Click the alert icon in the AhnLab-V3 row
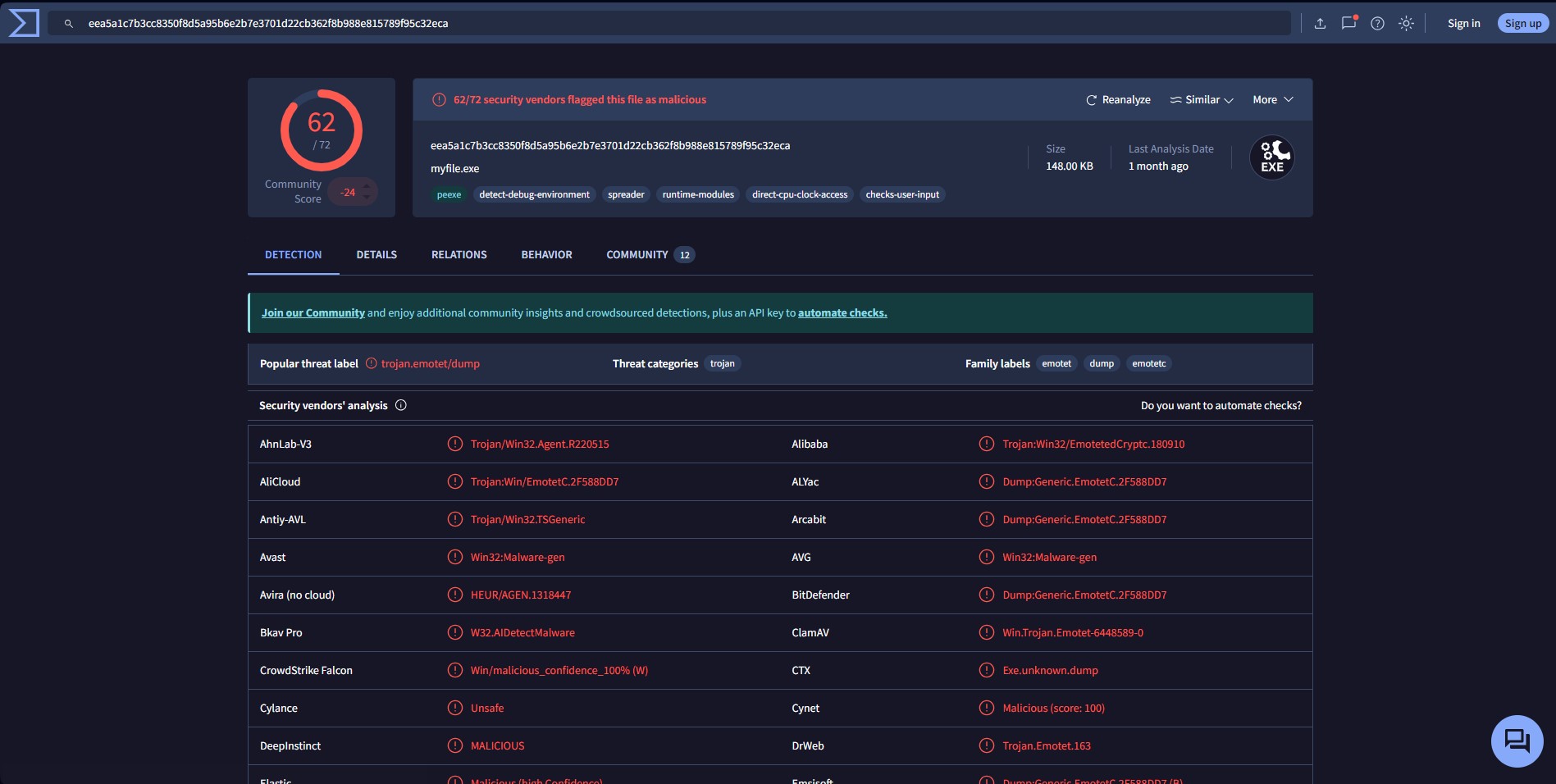This screenshot has height=784, width=1556. [x=455, y=444]
